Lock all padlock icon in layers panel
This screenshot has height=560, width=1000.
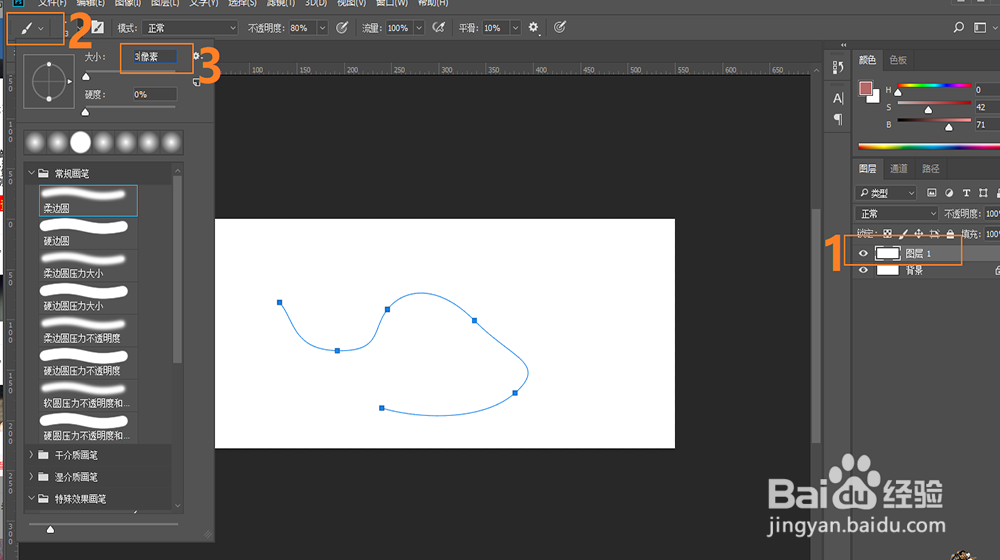coord(950,233)
